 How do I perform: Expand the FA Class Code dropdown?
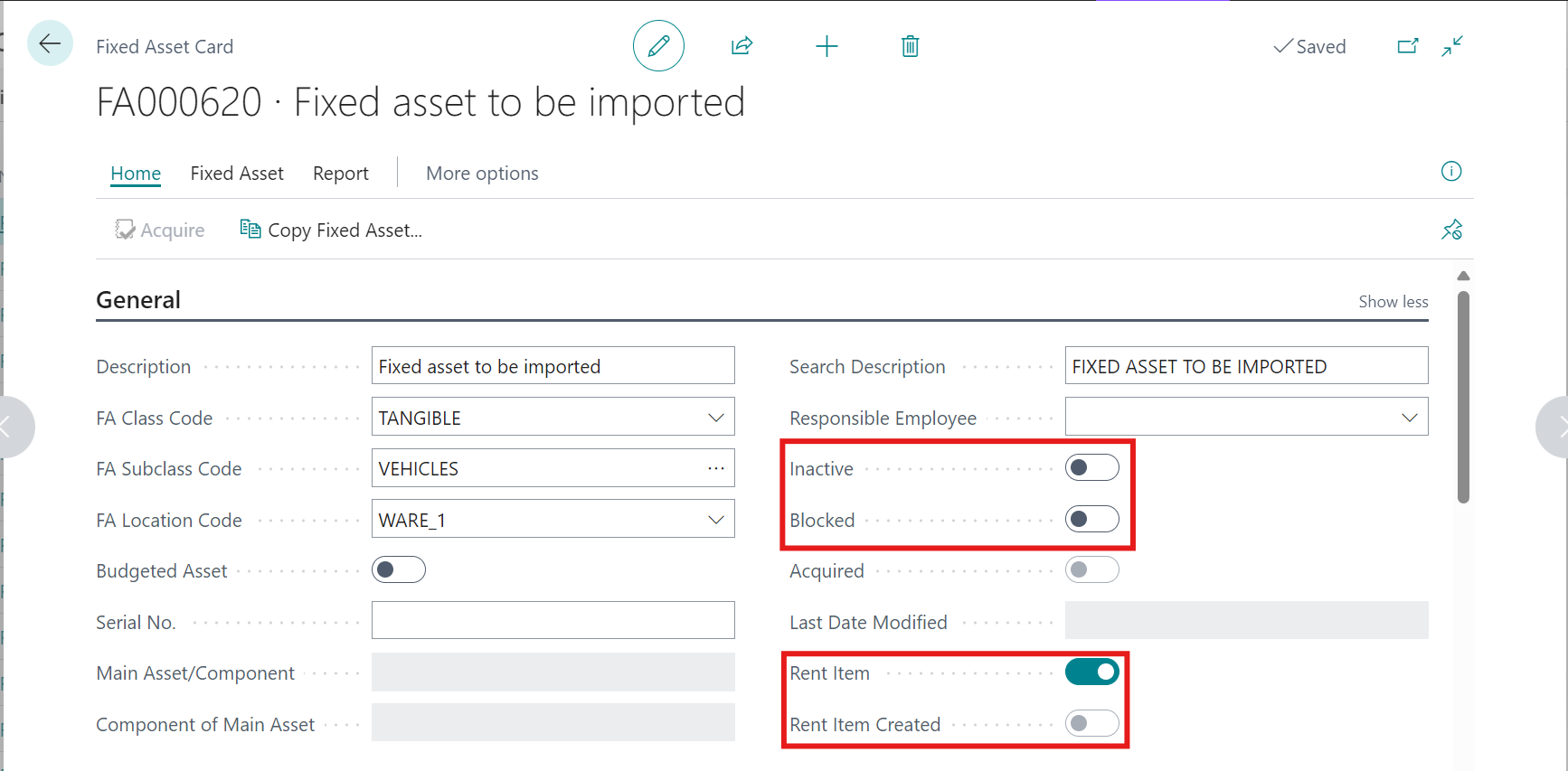715,418
